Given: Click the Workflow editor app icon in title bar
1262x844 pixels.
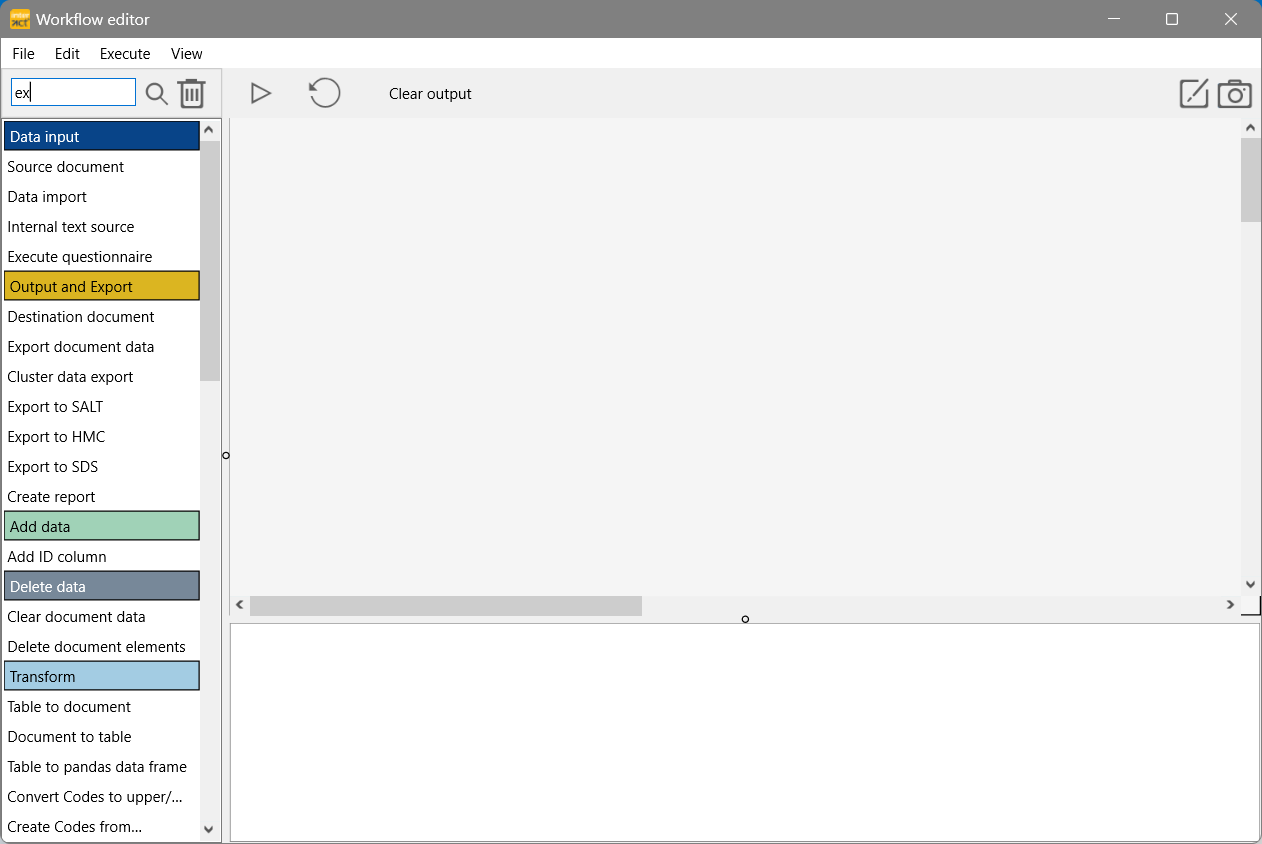Looking at the screenshot, I should point(20,19).
